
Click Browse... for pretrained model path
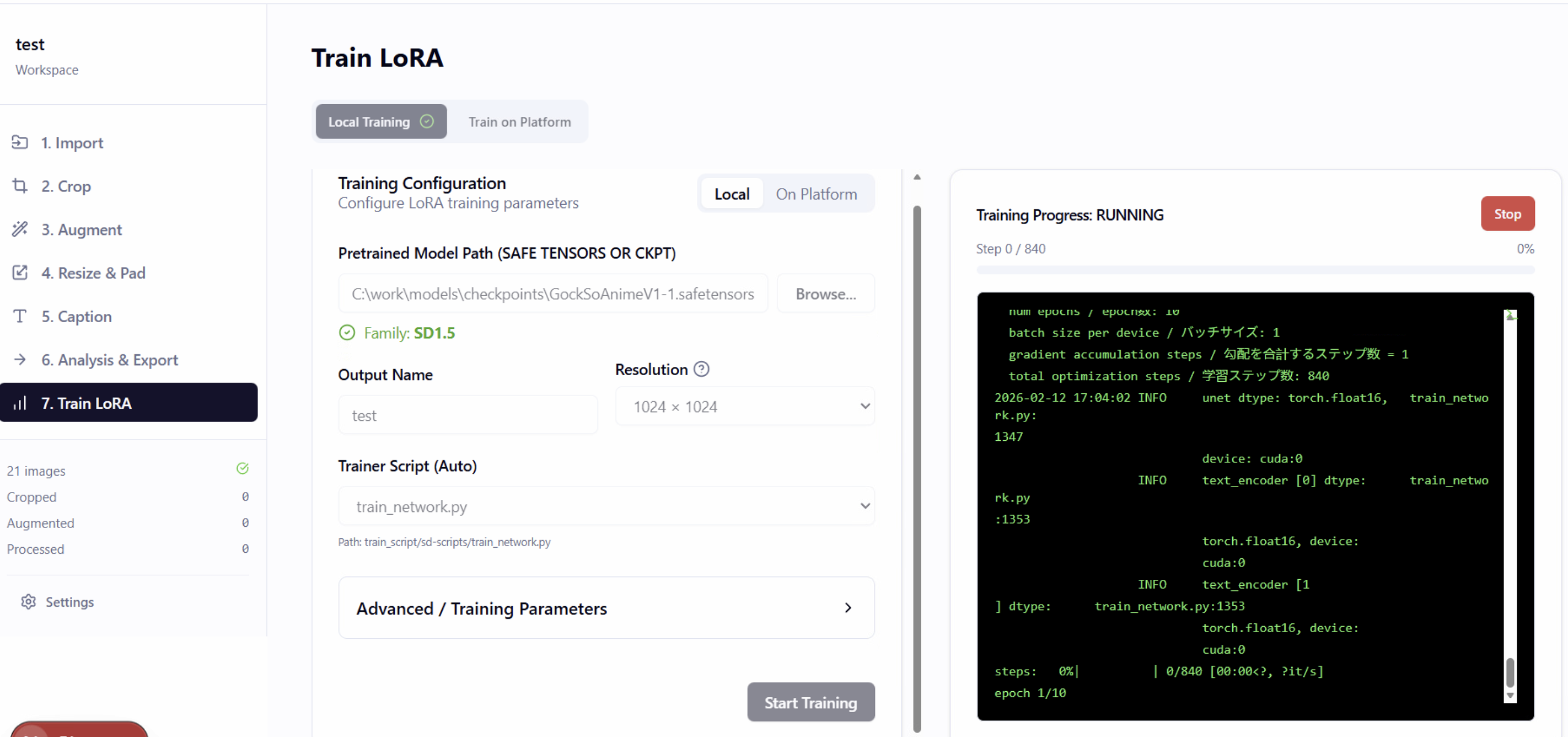click(825, 293)
